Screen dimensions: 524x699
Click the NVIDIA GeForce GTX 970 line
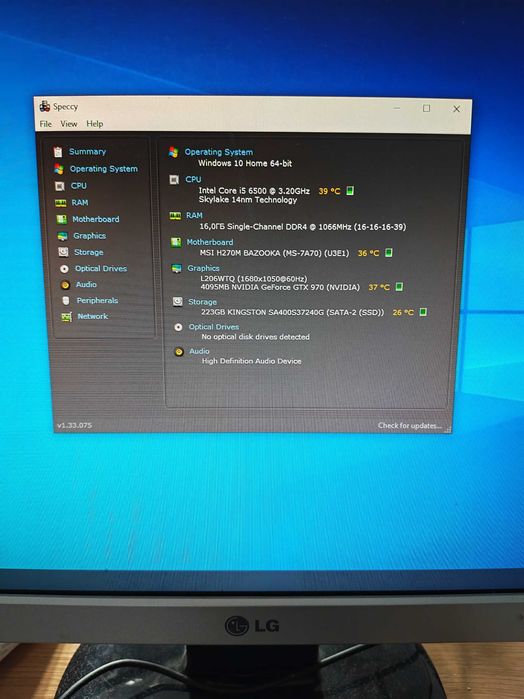click(280, 288)
